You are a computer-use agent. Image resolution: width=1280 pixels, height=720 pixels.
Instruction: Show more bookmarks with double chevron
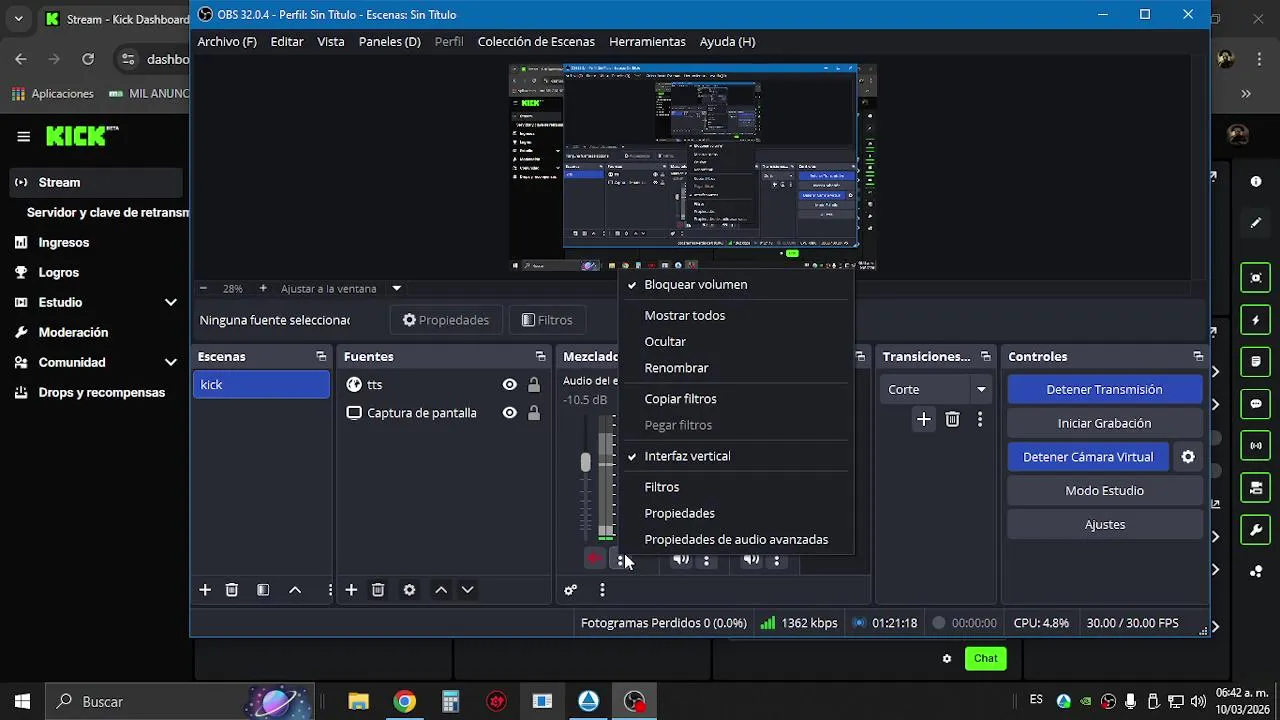(1246, 93)
